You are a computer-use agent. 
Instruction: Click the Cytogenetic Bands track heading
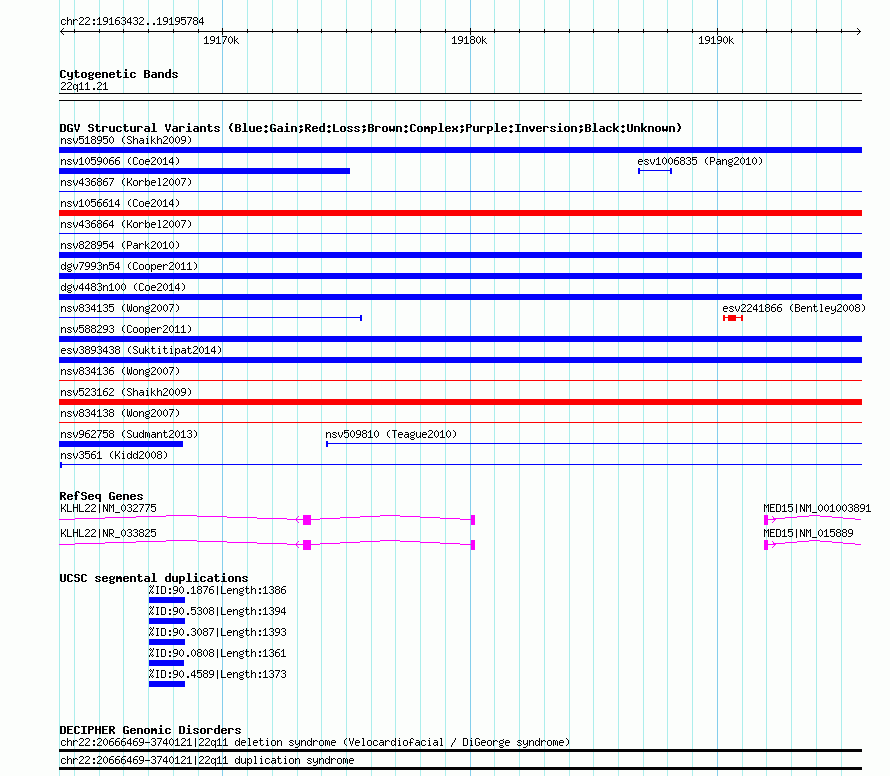(x=119, y=74)
